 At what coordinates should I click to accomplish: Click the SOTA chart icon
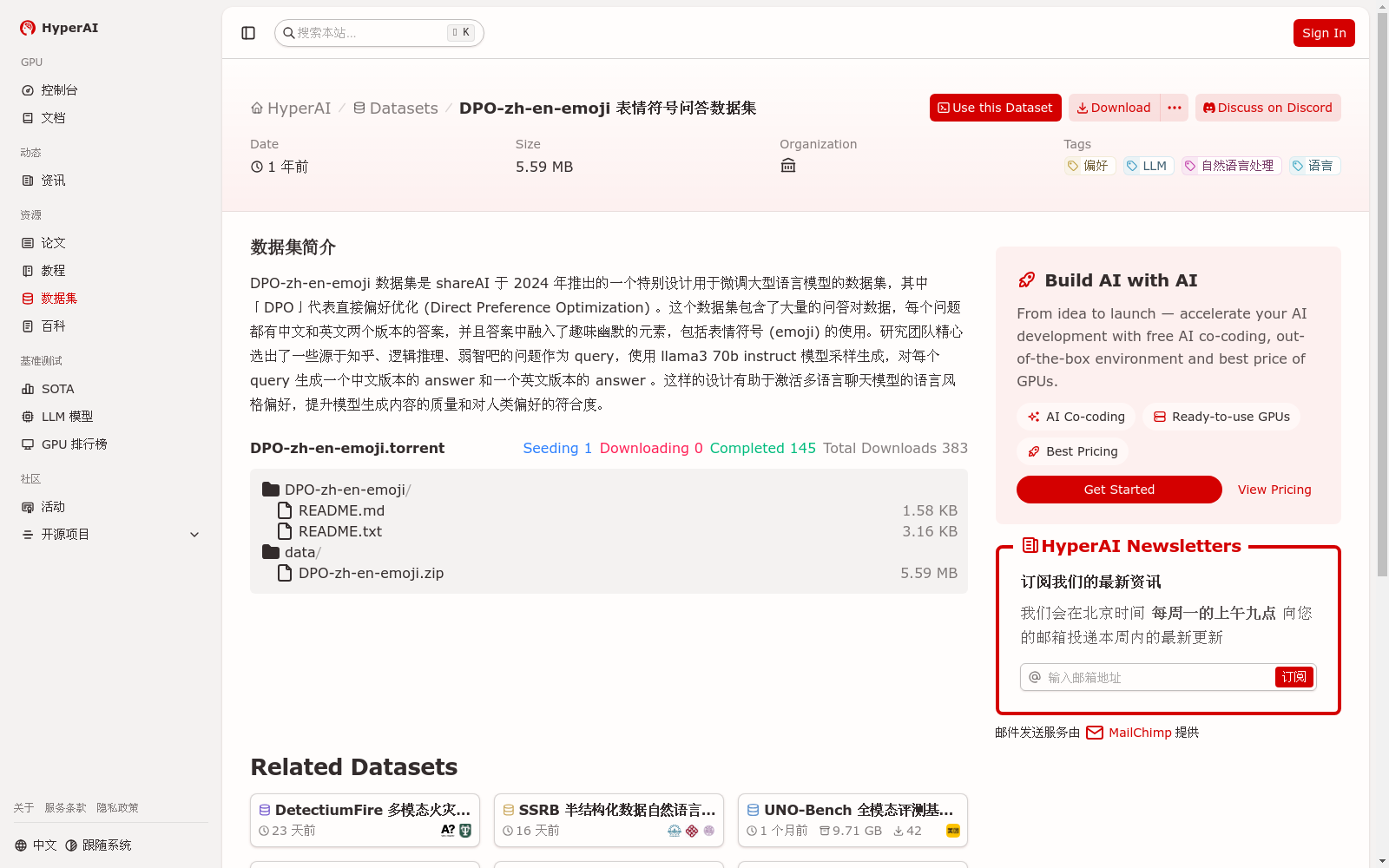tap(28, 389)
